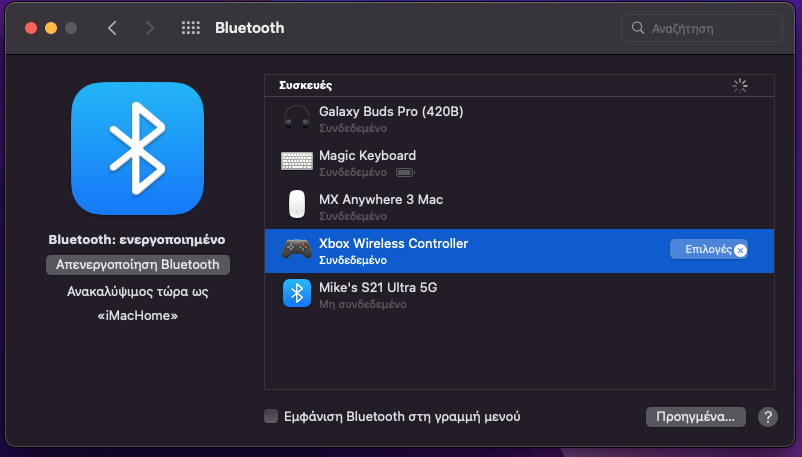This screenshot has height=457, width=802.
Task: Go back to previous preferences pane
Action: coord(112,28)
